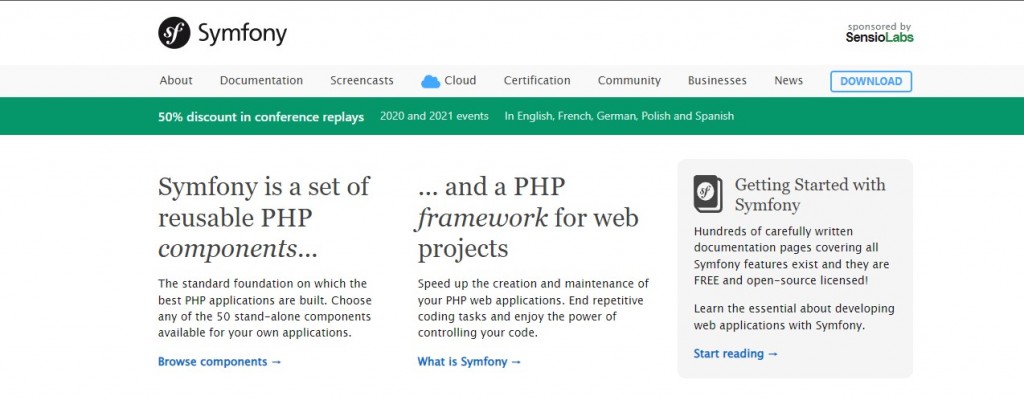Click 'Symfony is a set of reusable PHP components' heading
This screenshot has height=400, width=1024.
tap(264, 218)
